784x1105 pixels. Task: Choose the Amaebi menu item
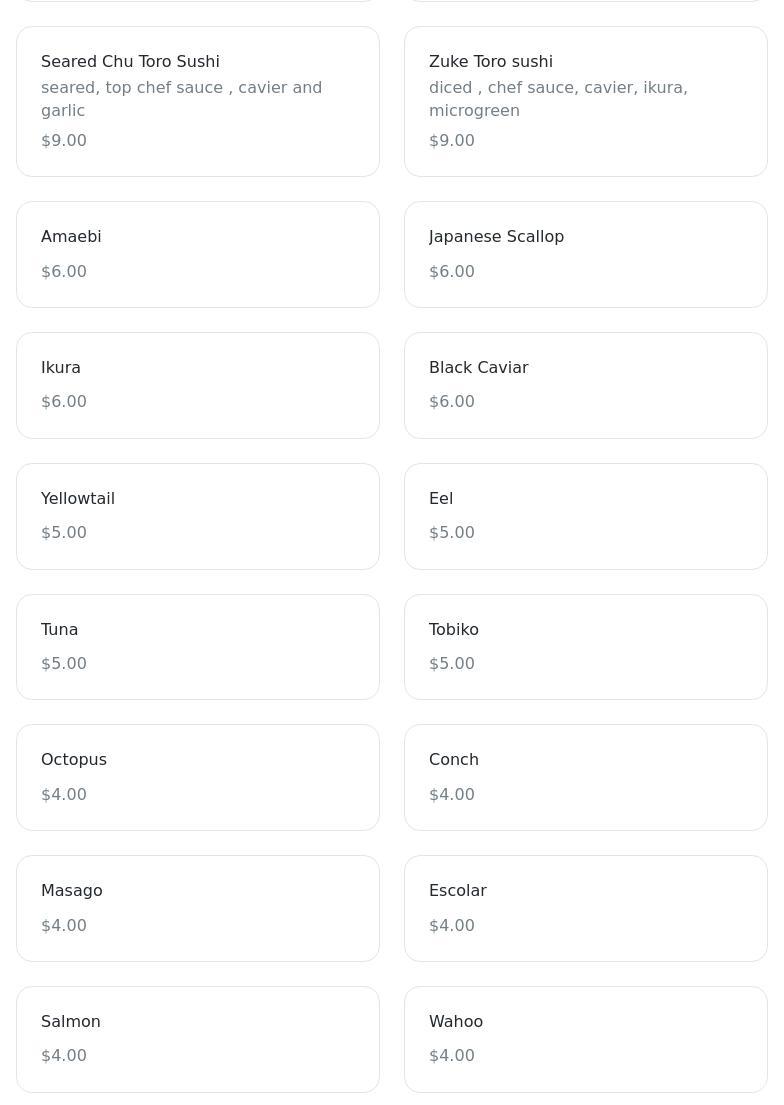[x=197, y=254]
